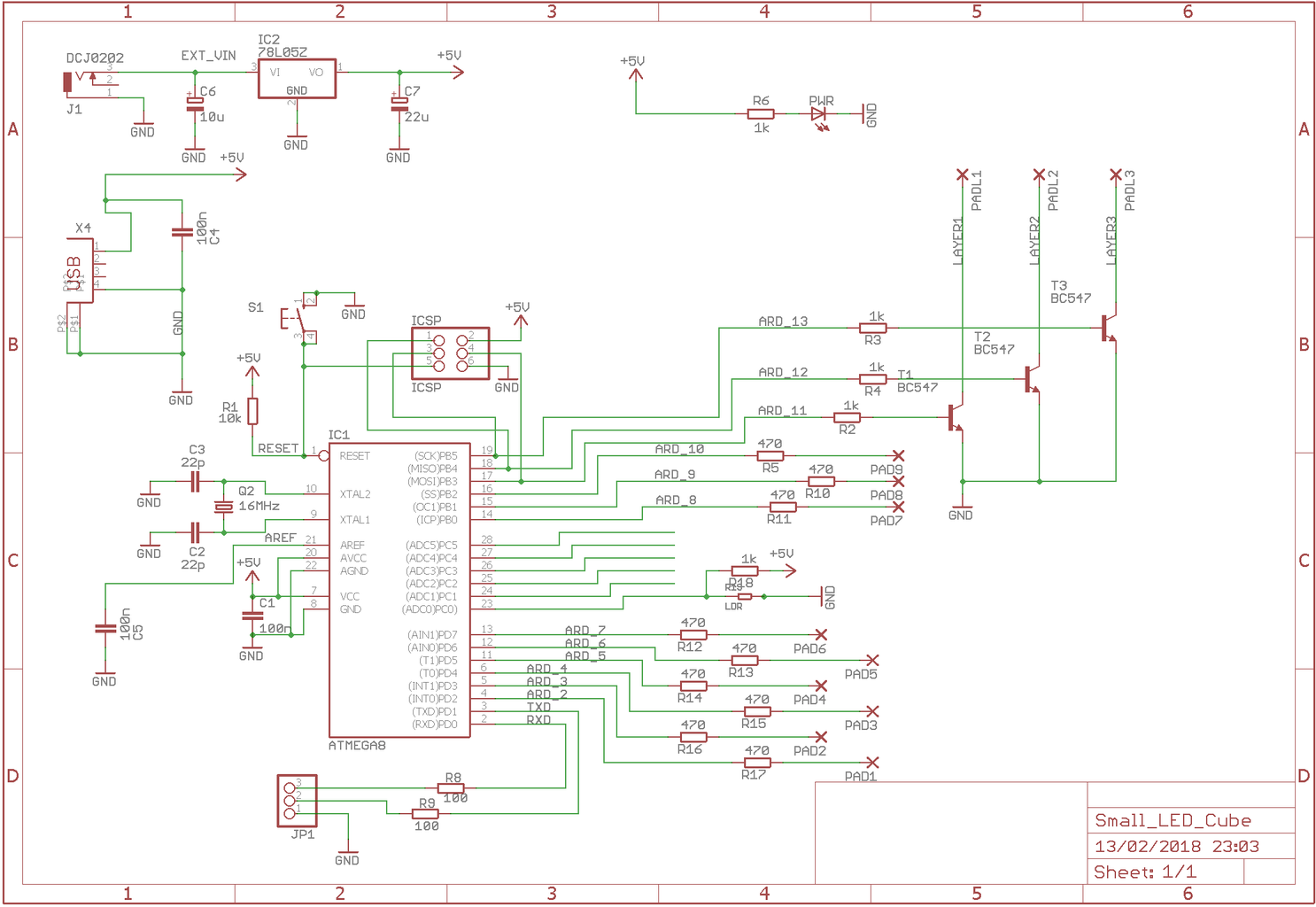Click the PAD9 connection cross marker
1316x907 pixels.
point(899,456)
